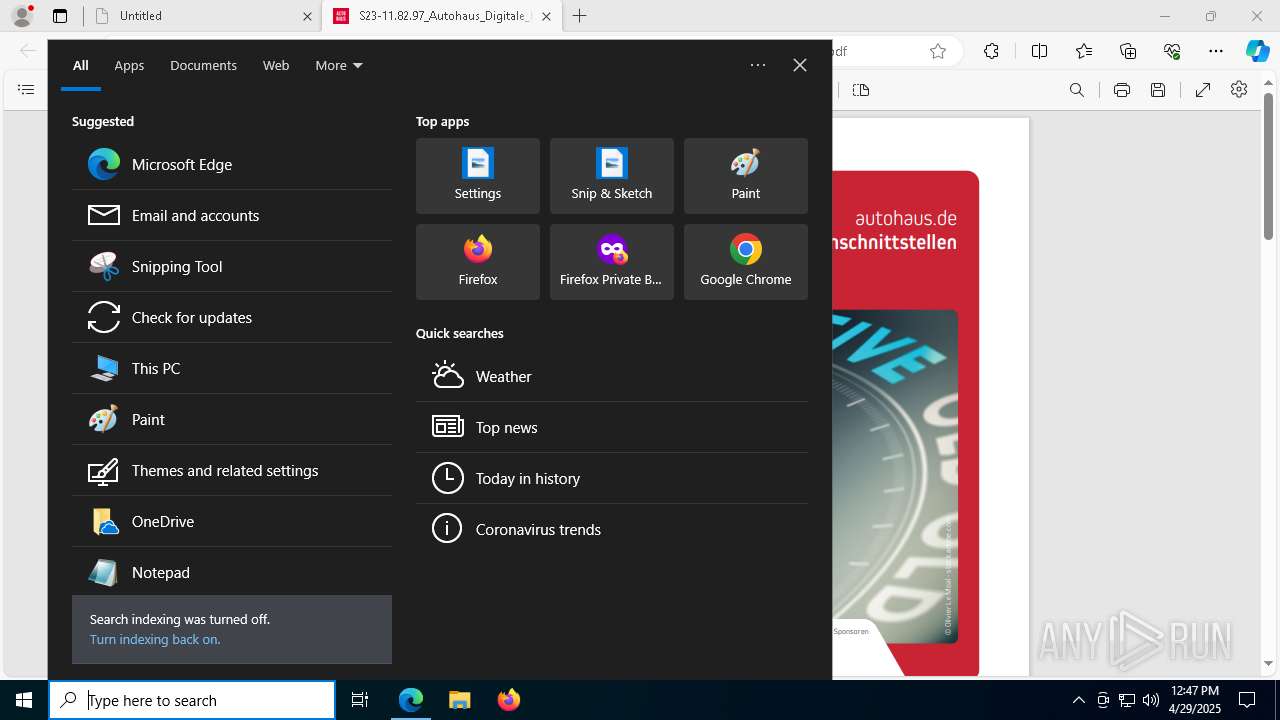Close the Untitled browser tab
The width and height of the screenshot is (1280, 720).
click(x=307, y=16)
